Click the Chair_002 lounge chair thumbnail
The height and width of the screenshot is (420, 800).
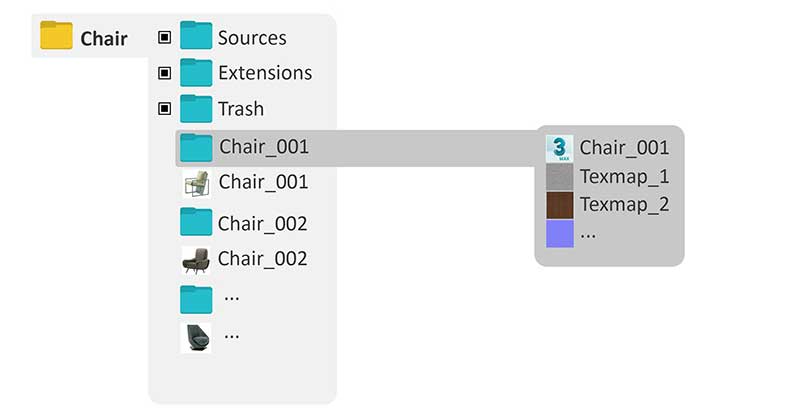tap(196, 259)
